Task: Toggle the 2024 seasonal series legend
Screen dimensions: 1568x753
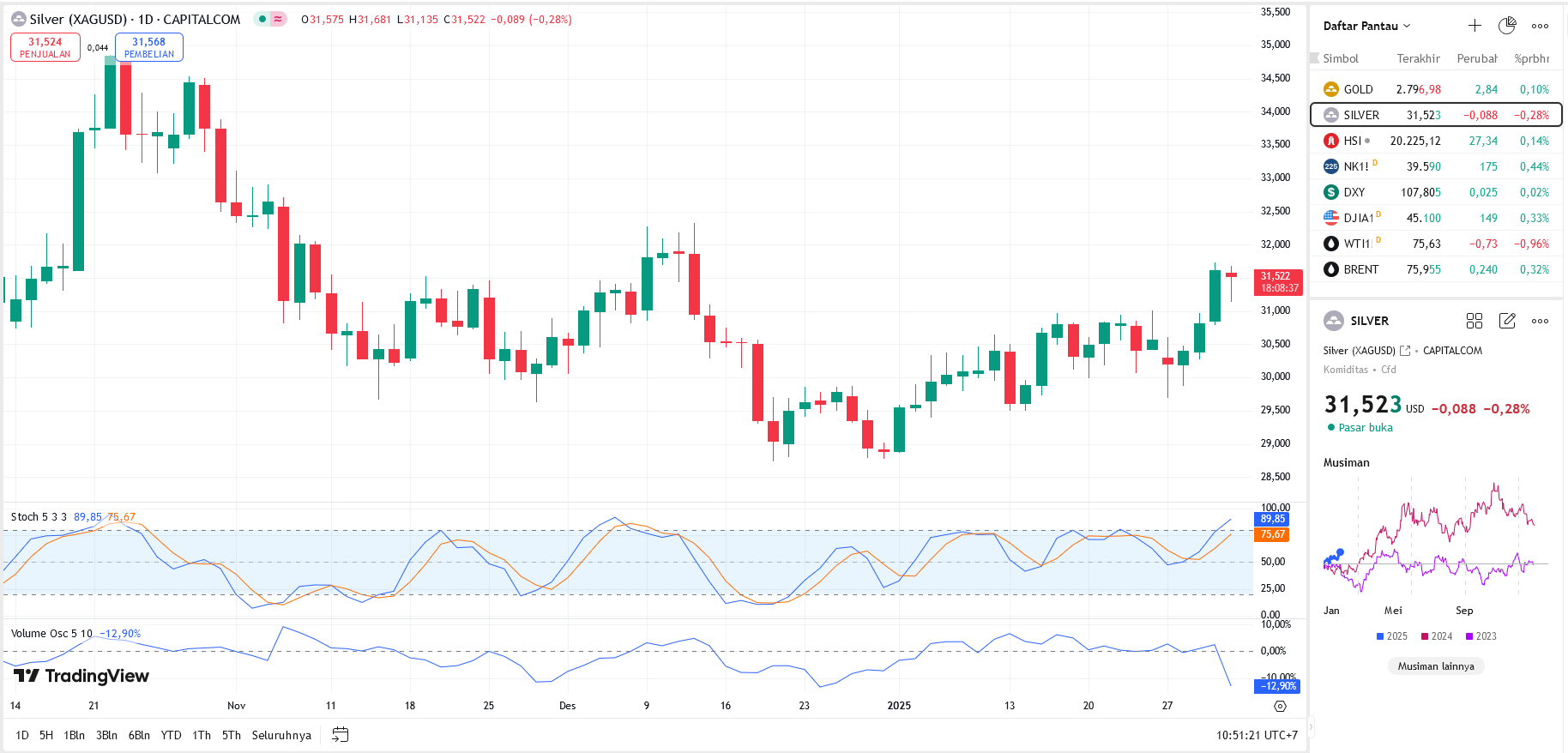Action: [x=1436, y=636]
